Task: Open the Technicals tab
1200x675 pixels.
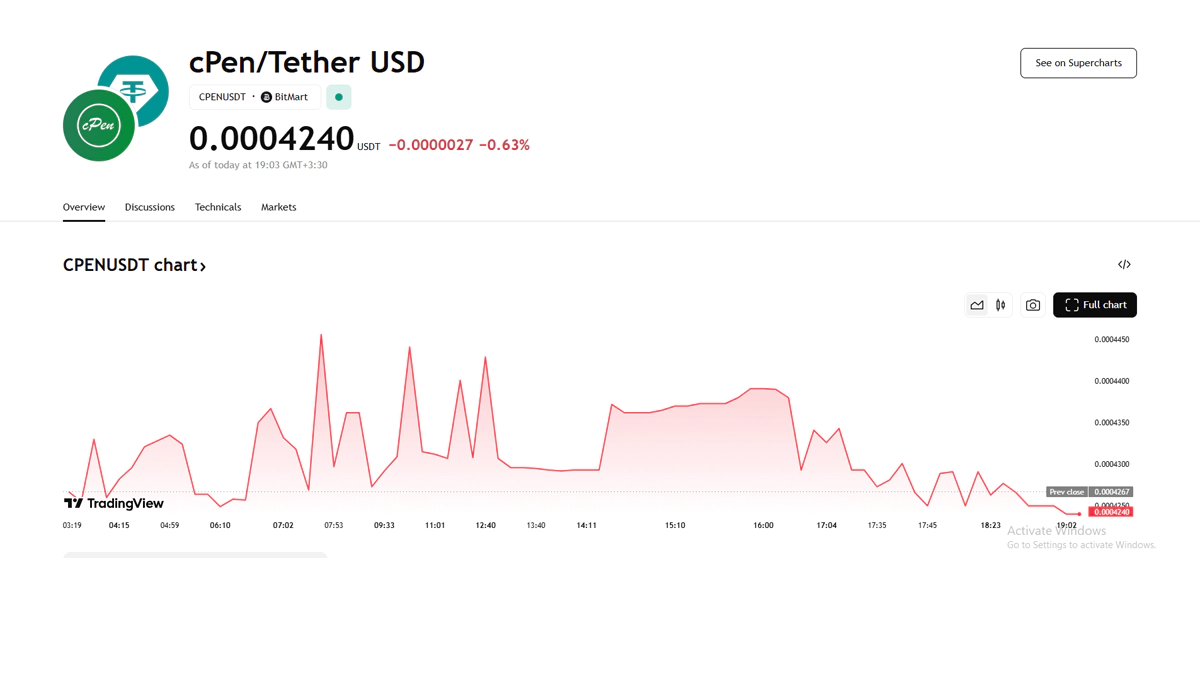Action: [218, 207]
